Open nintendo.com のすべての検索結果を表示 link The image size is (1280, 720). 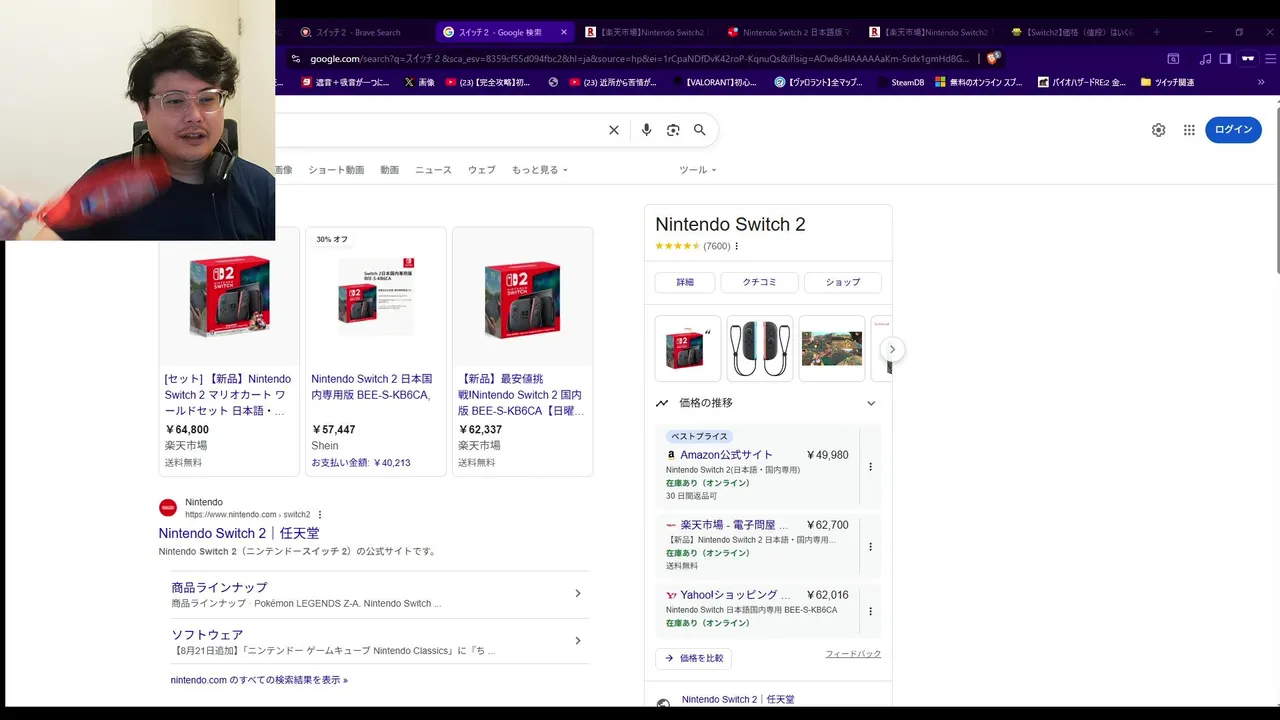(x=259, y=680)
